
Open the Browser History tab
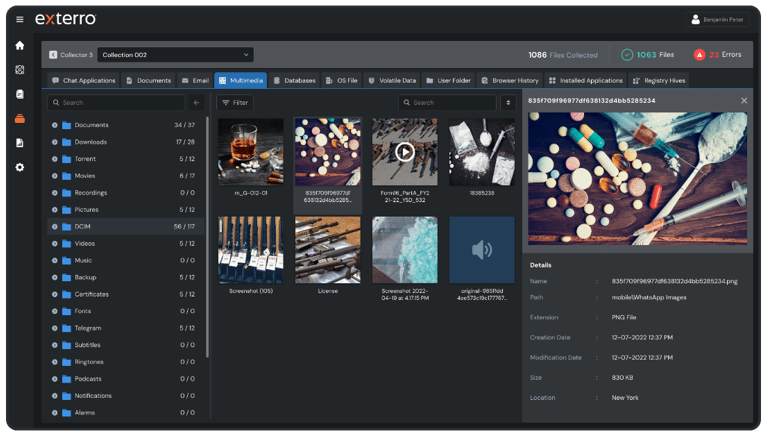click(510, 80)
